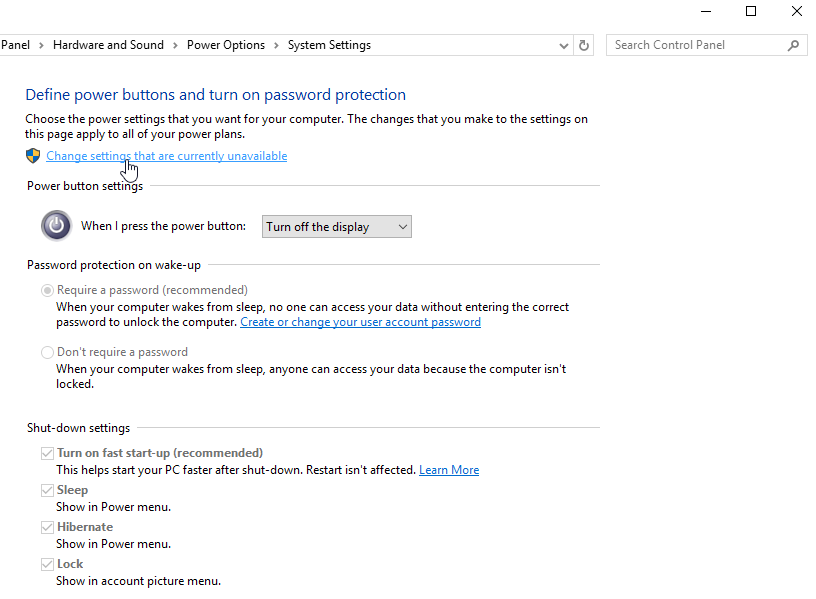Screen dimensions: 816x599
Task: Go to Hardware and Sound breadcrumb
Action: [108, 45]
